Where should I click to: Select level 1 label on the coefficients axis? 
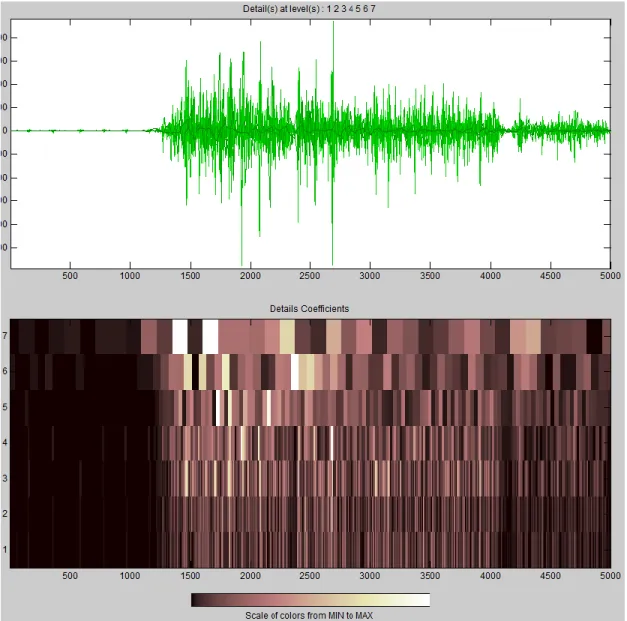pyautogui.click(x=5, y=549)
